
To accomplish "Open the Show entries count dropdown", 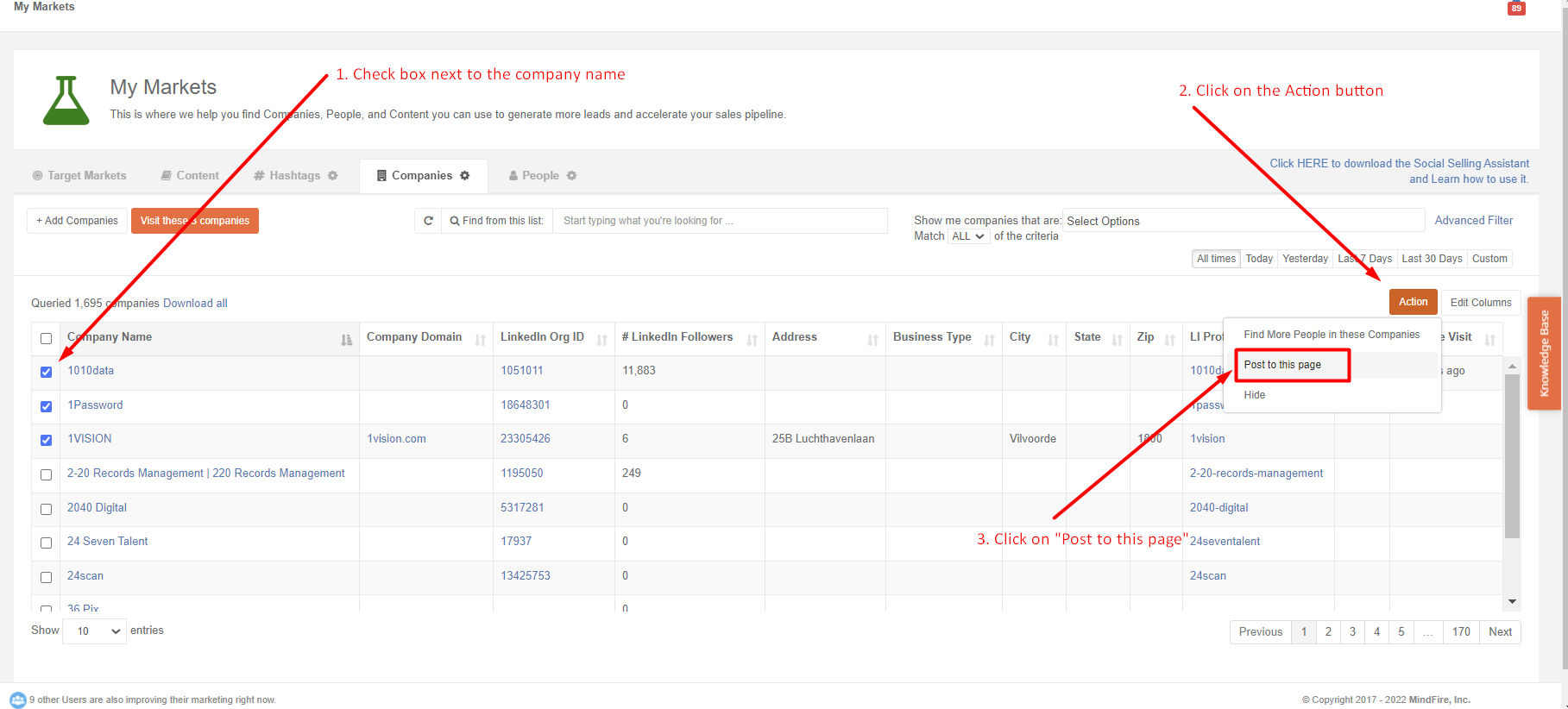I will click(95, 631).
